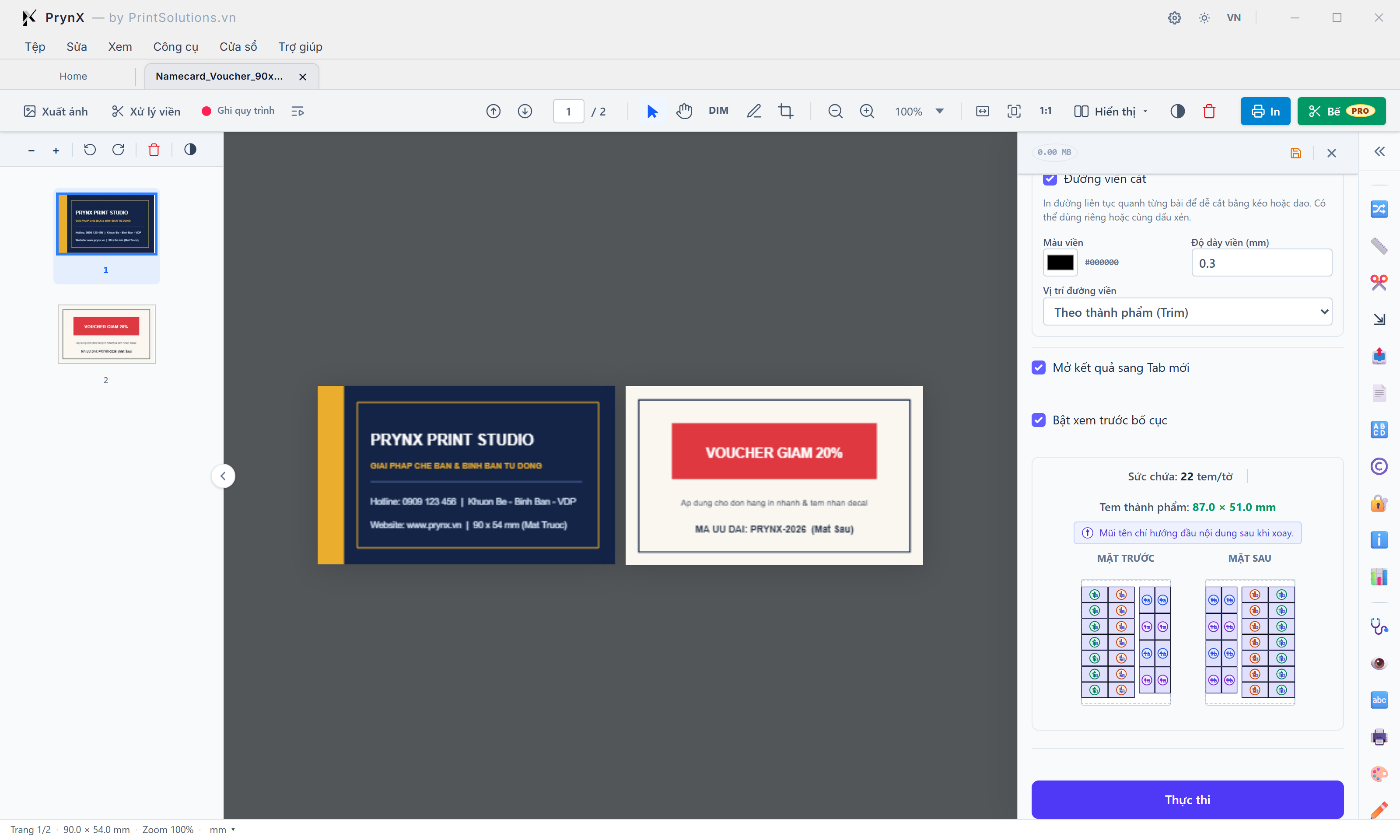Click the blue In print button

[1265, 111]
